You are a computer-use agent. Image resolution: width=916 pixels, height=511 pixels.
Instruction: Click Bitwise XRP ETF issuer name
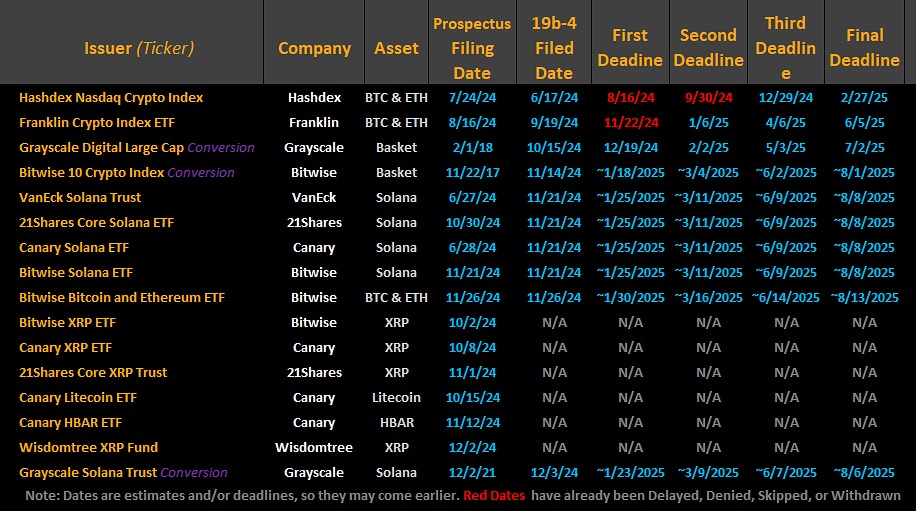[68, 322]
